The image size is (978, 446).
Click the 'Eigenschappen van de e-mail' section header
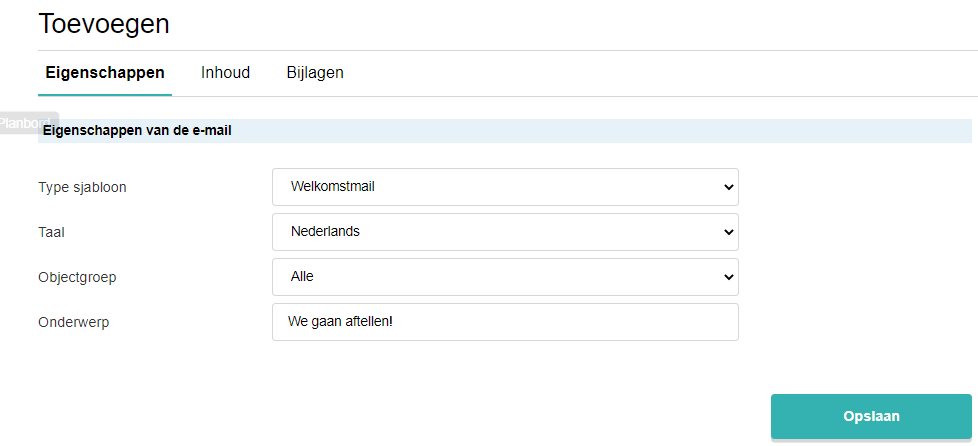tap(137, 131)
